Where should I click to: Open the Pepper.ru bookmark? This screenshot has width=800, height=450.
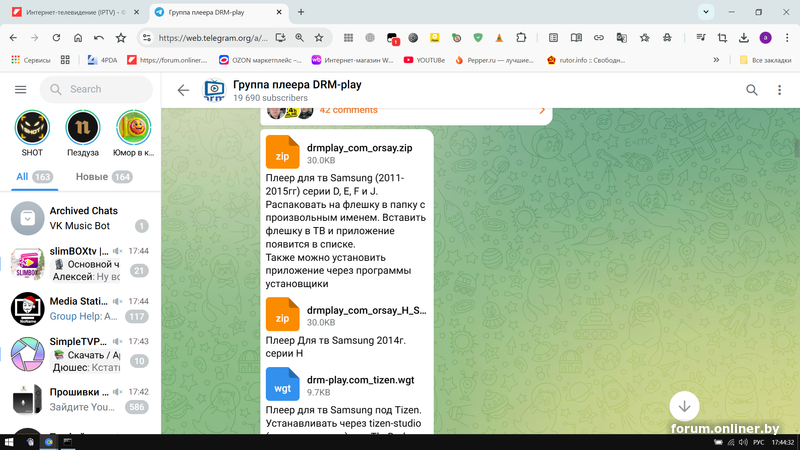click(494, 60)
